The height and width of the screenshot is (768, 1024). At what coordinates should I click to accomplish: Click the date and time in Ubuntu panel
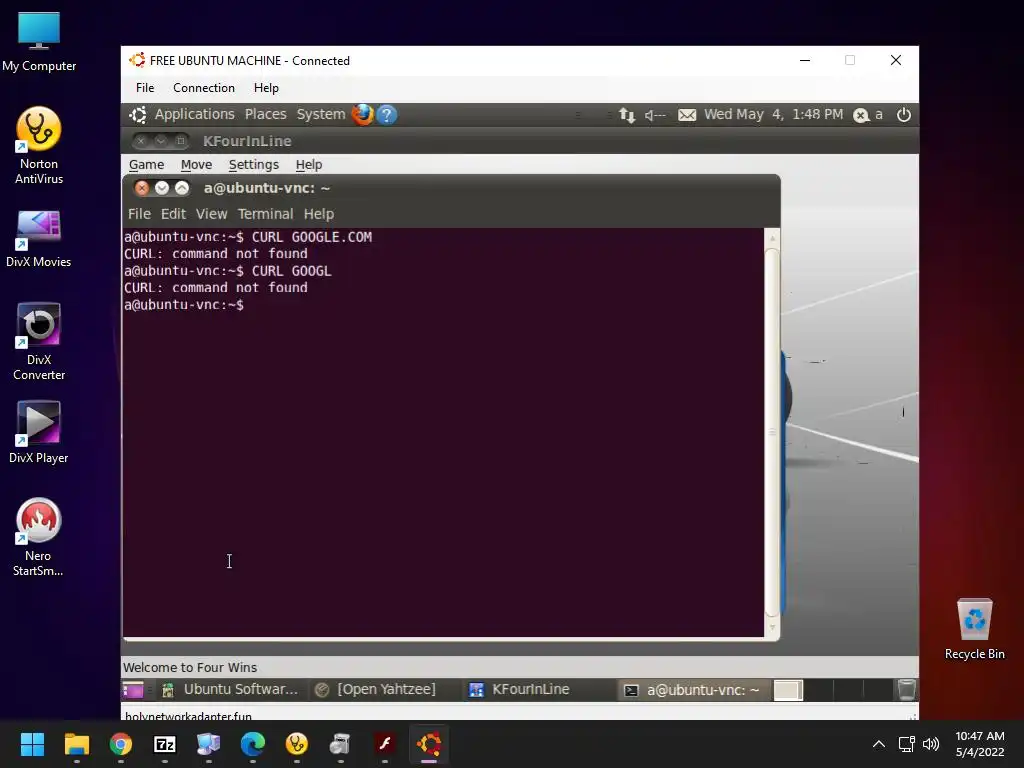coord(773,114)
